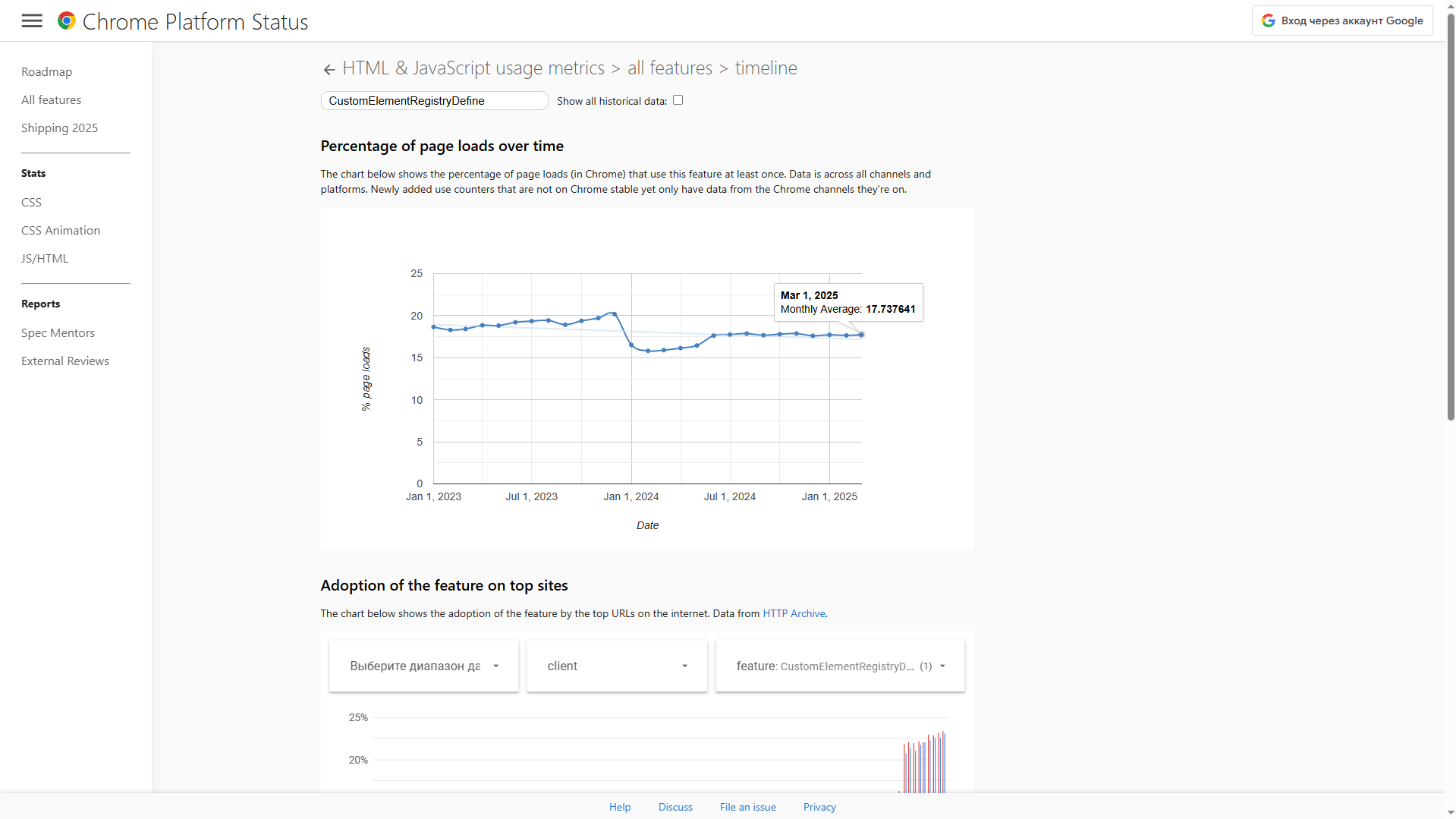1456x819 pixels.
Task: Expand the feature CustomElementRegistryD... dropdown
Action: (840, 666)
